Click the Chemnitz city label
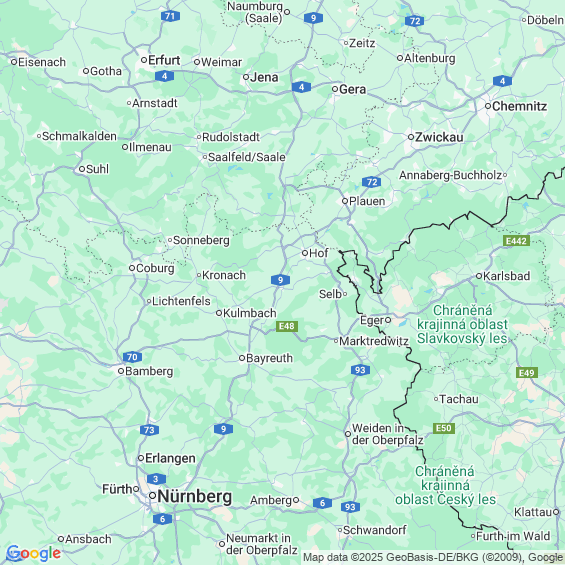 [519, 106]
